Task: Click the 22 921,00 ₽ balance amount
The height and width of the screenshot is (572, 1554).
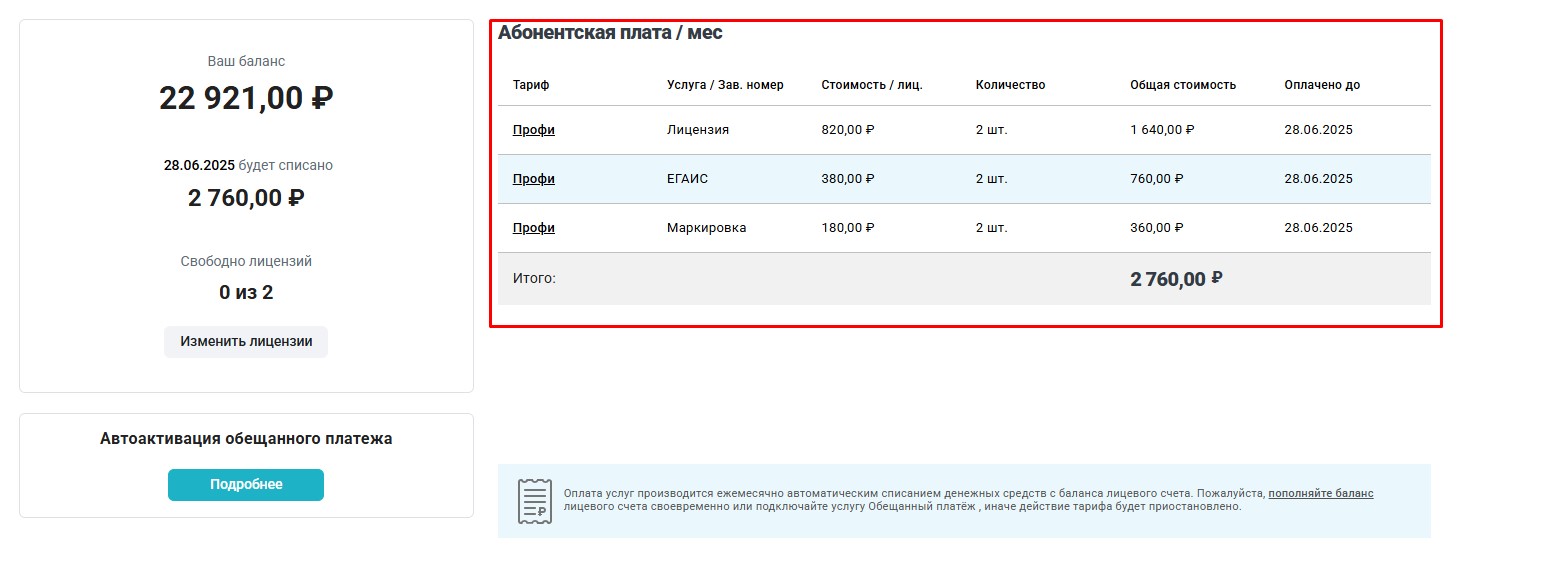Action: [x=246, y=98]
